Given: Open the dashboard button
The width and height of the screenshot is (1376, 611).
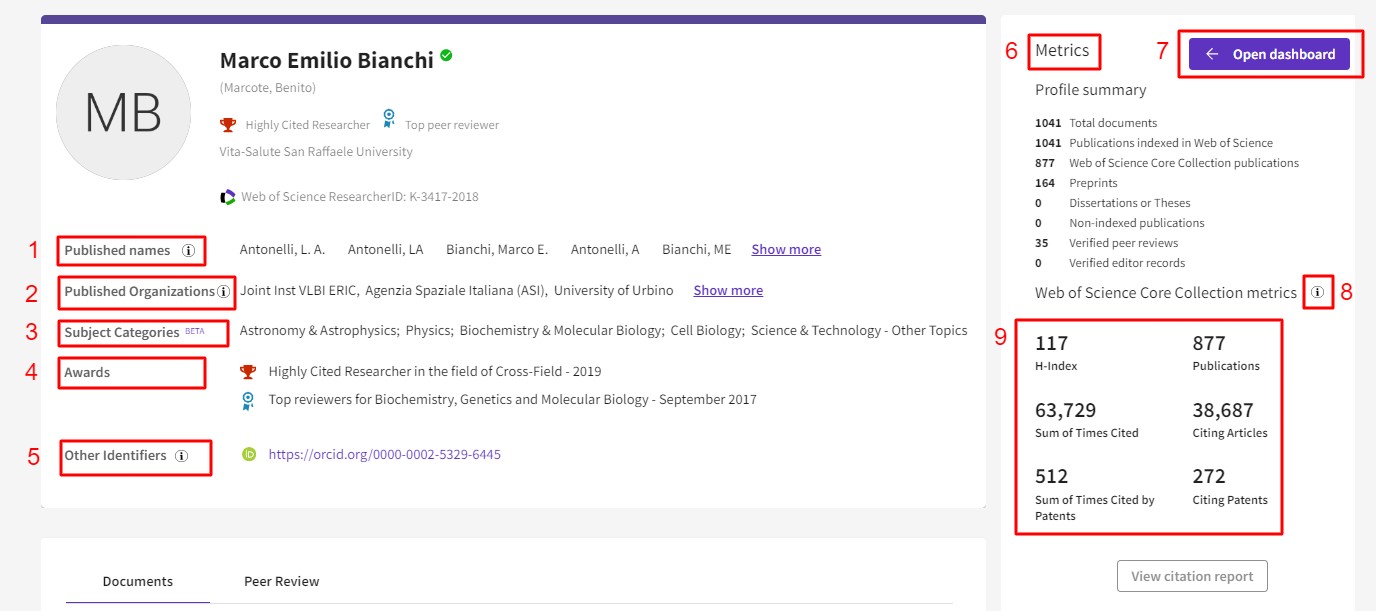Looking at the screenshot, I should click(x=1269, y=54).
